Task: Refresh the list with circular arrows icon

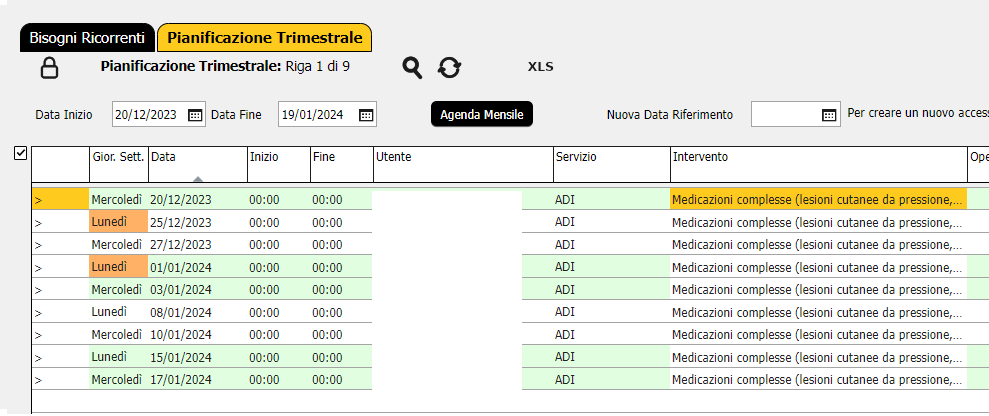Action: tap(449, 67)
